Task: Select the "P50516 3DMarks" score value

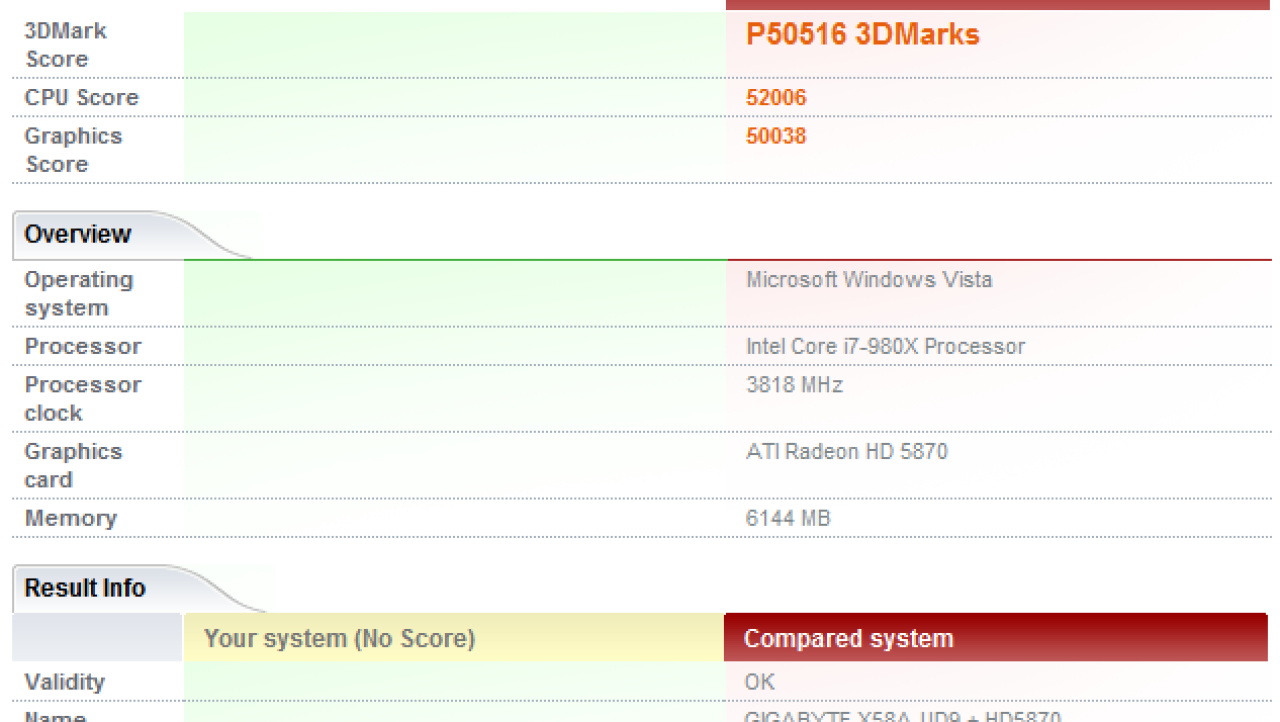Action: 863,35
